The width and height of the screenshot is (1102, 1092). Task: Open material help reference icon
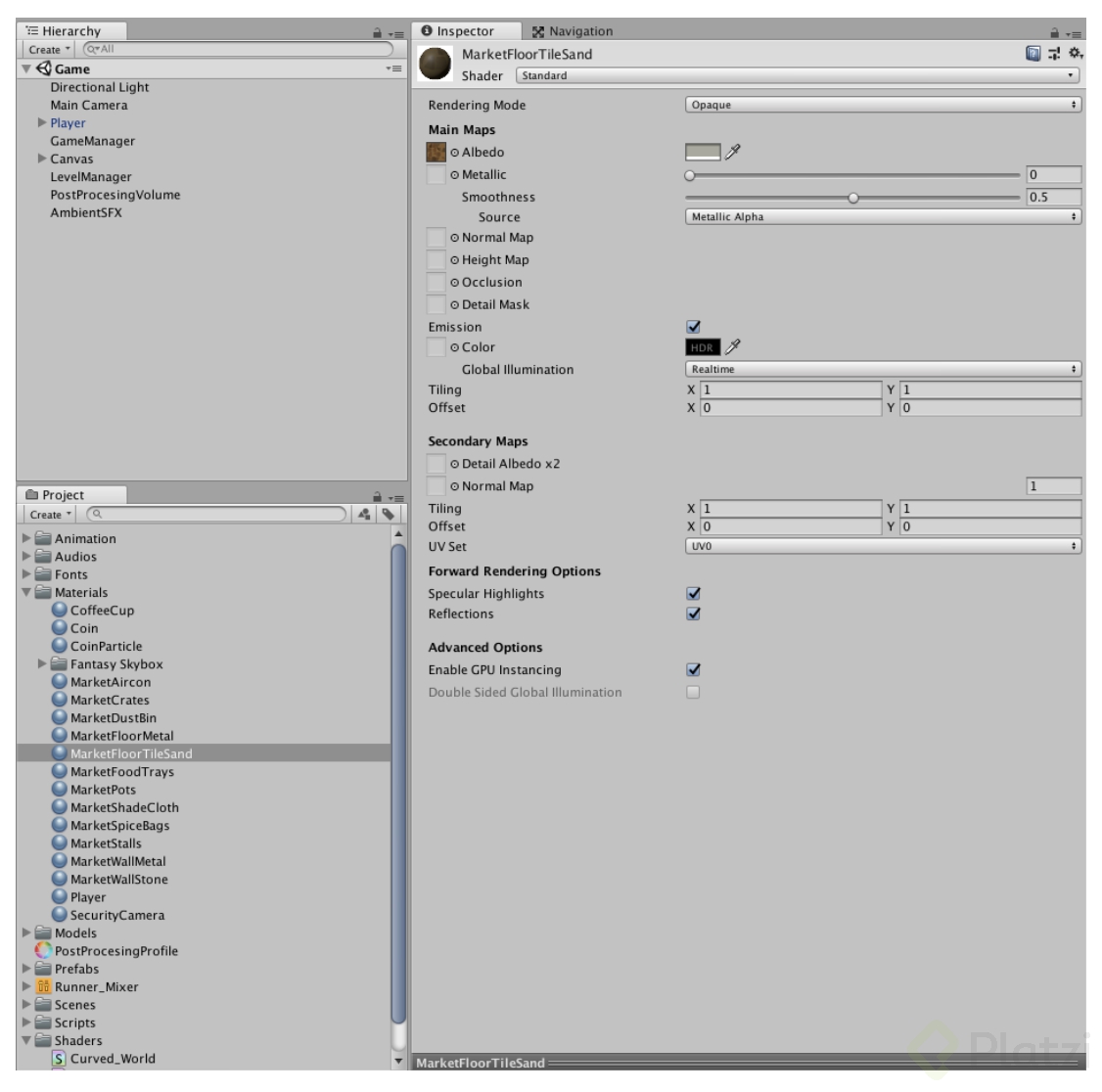1033,54
